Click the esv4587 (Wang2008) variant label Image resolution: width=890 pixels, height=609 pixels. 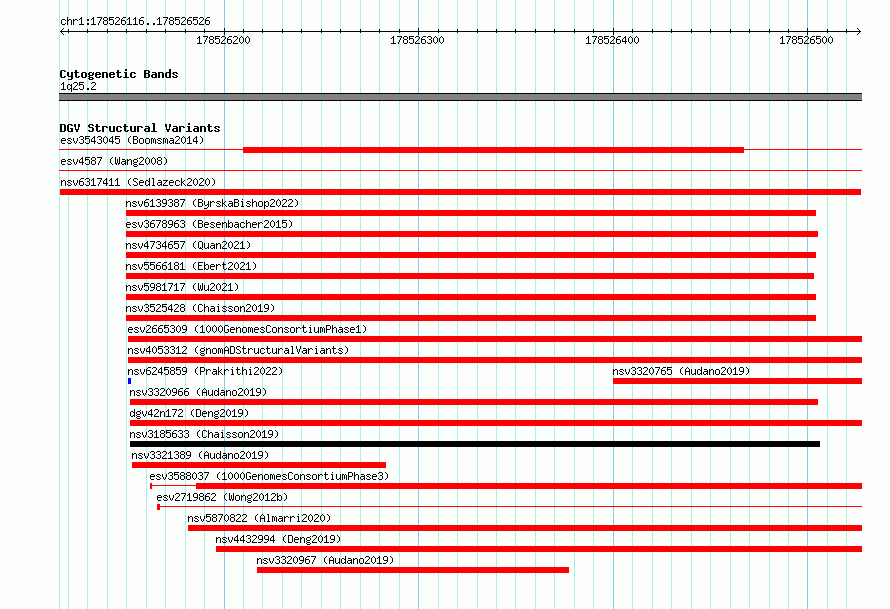114,161
